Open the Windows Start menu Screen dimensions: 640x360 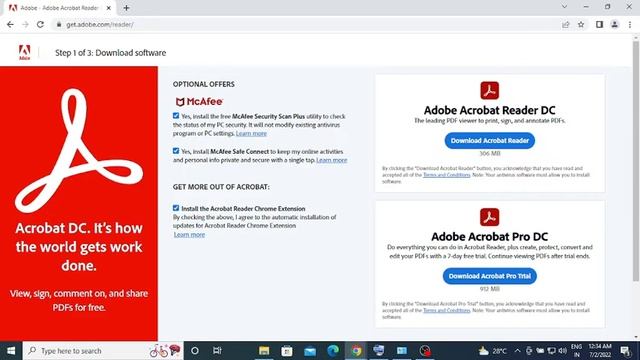coord(11,351)
